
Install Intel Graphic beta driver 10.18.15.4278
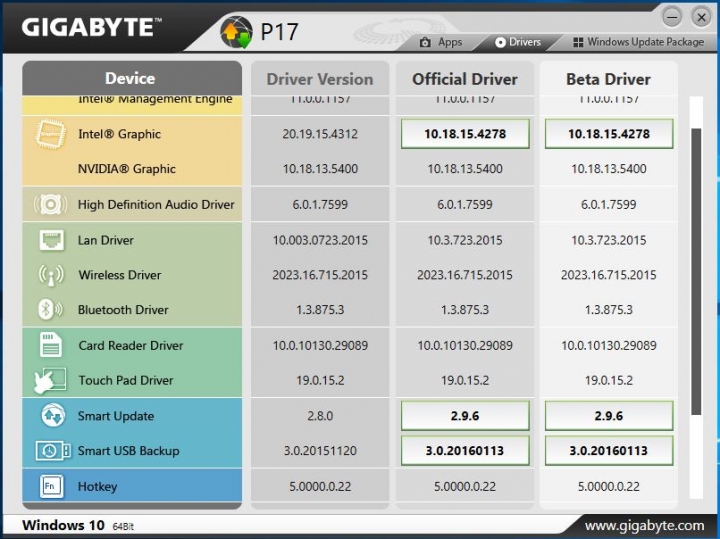coord(609,134)
